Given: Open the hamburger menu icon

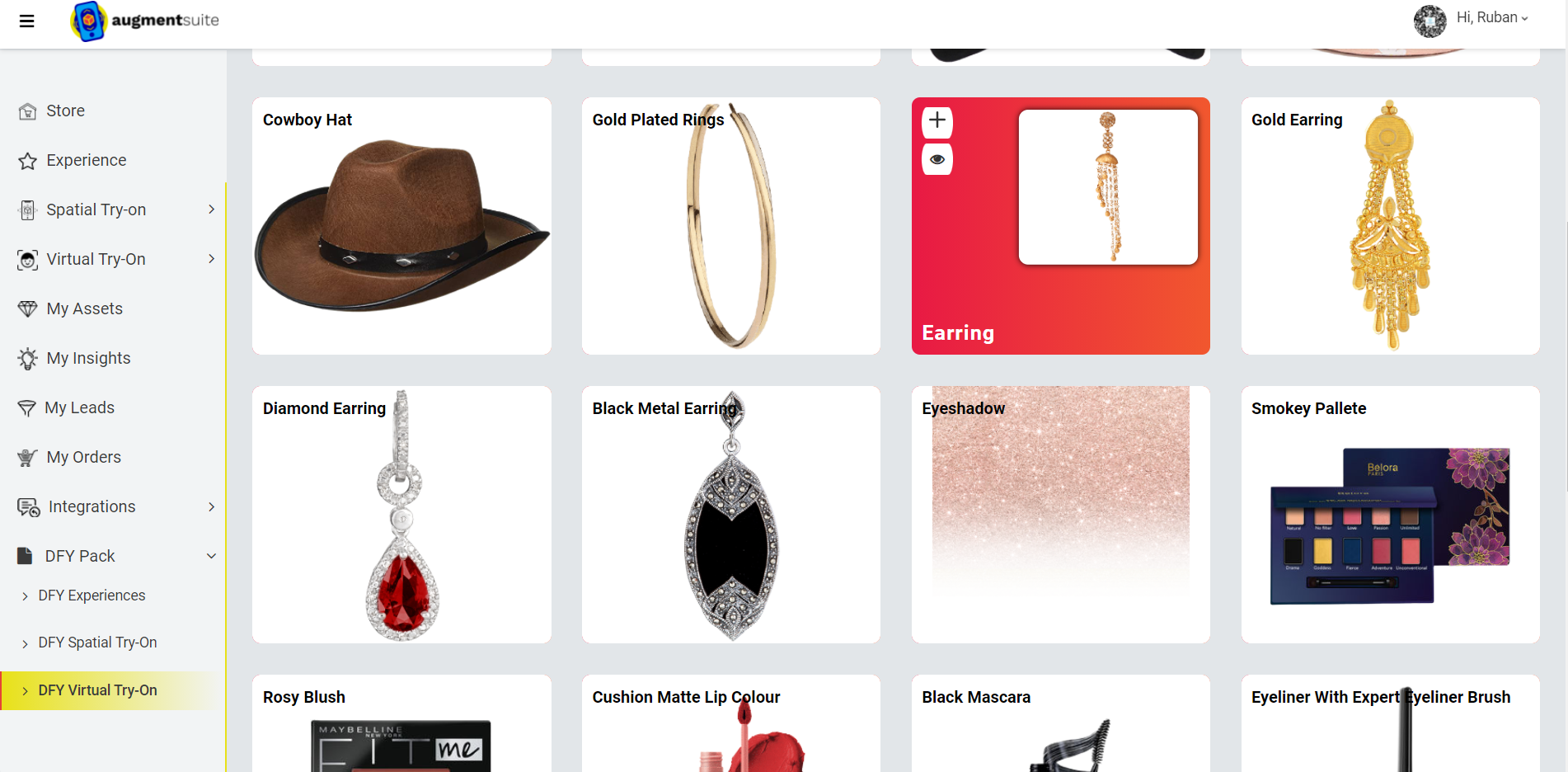Looking at the screenshot, I should pyautogui.click(x=26, y=21).
